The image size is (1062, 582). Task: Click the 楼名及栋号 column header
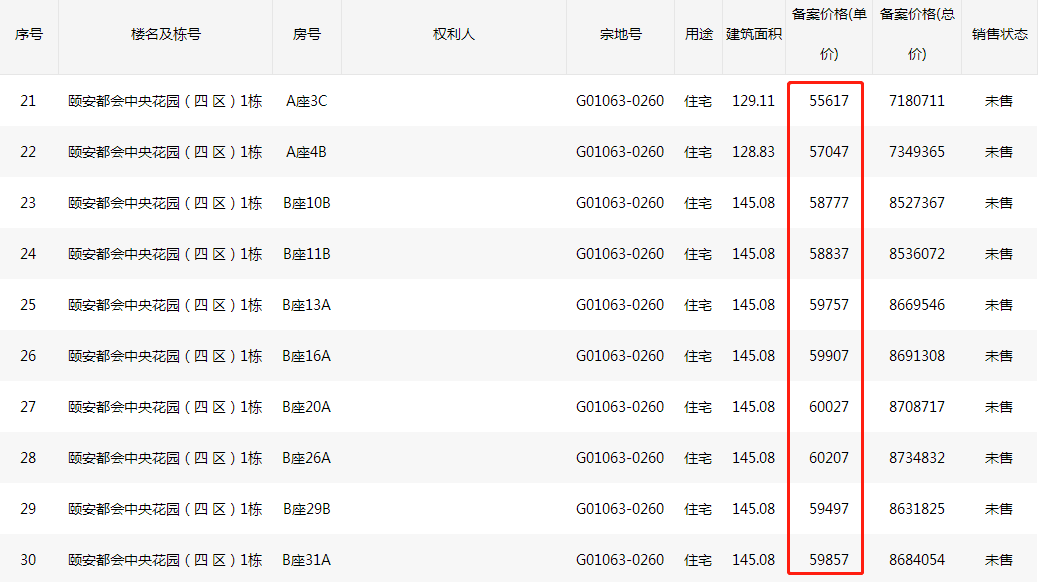pos(166,35)
